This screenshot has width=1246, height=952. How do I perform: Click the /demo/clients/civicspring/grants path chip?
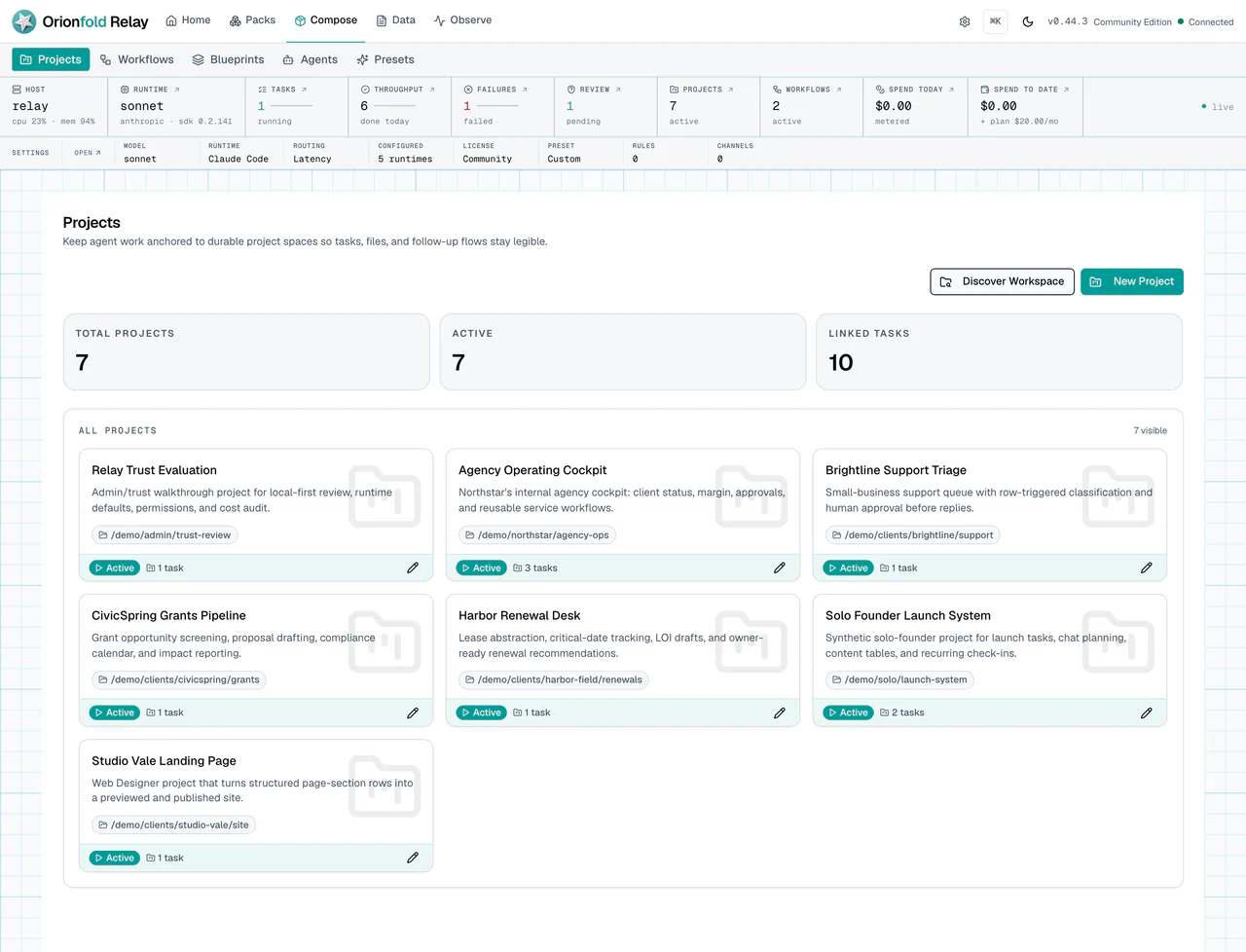pyautogui.click(x=179, y=679)
